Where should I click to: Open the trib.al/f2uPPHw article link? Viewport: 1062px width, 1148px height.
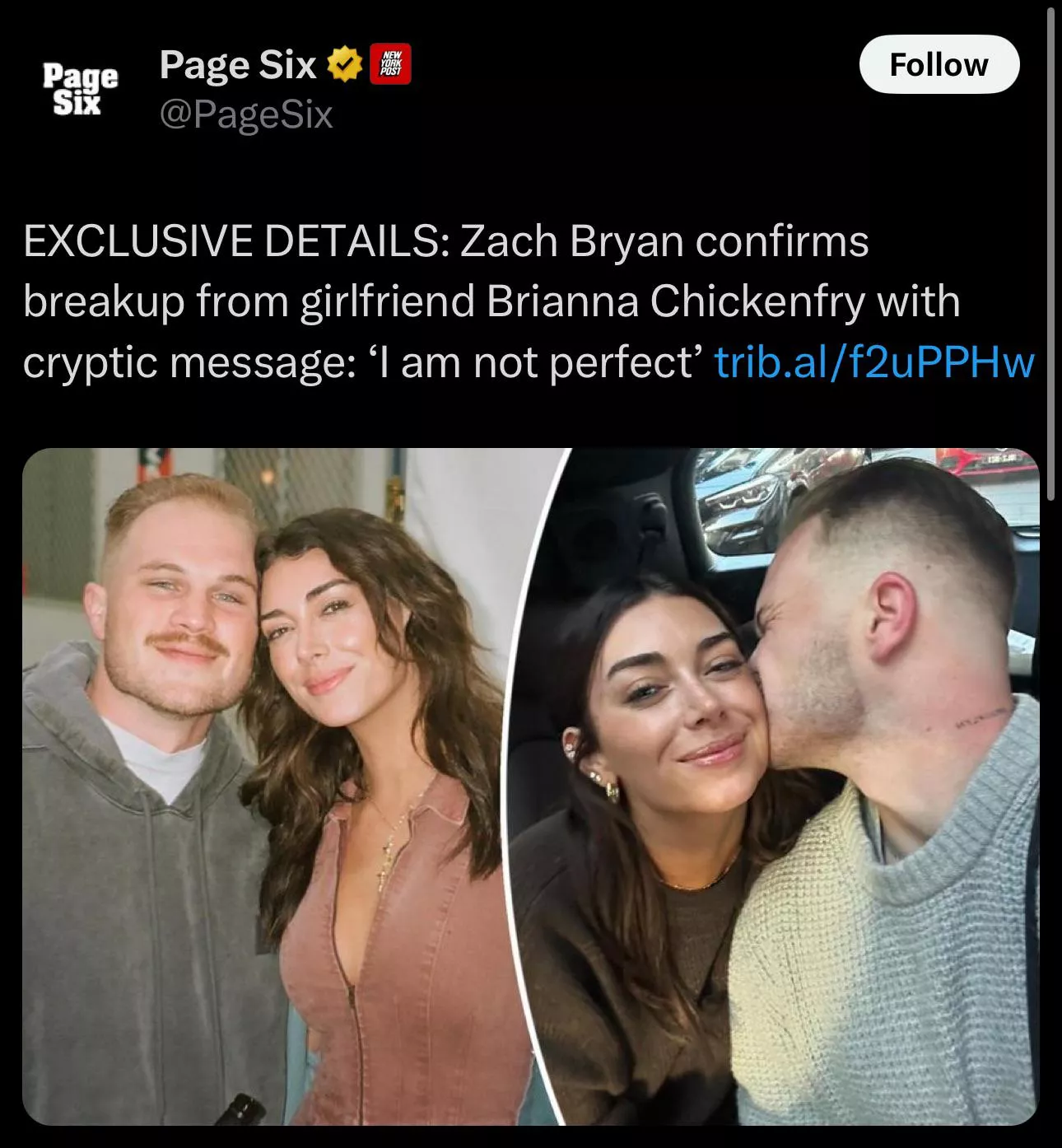[874, 362]
